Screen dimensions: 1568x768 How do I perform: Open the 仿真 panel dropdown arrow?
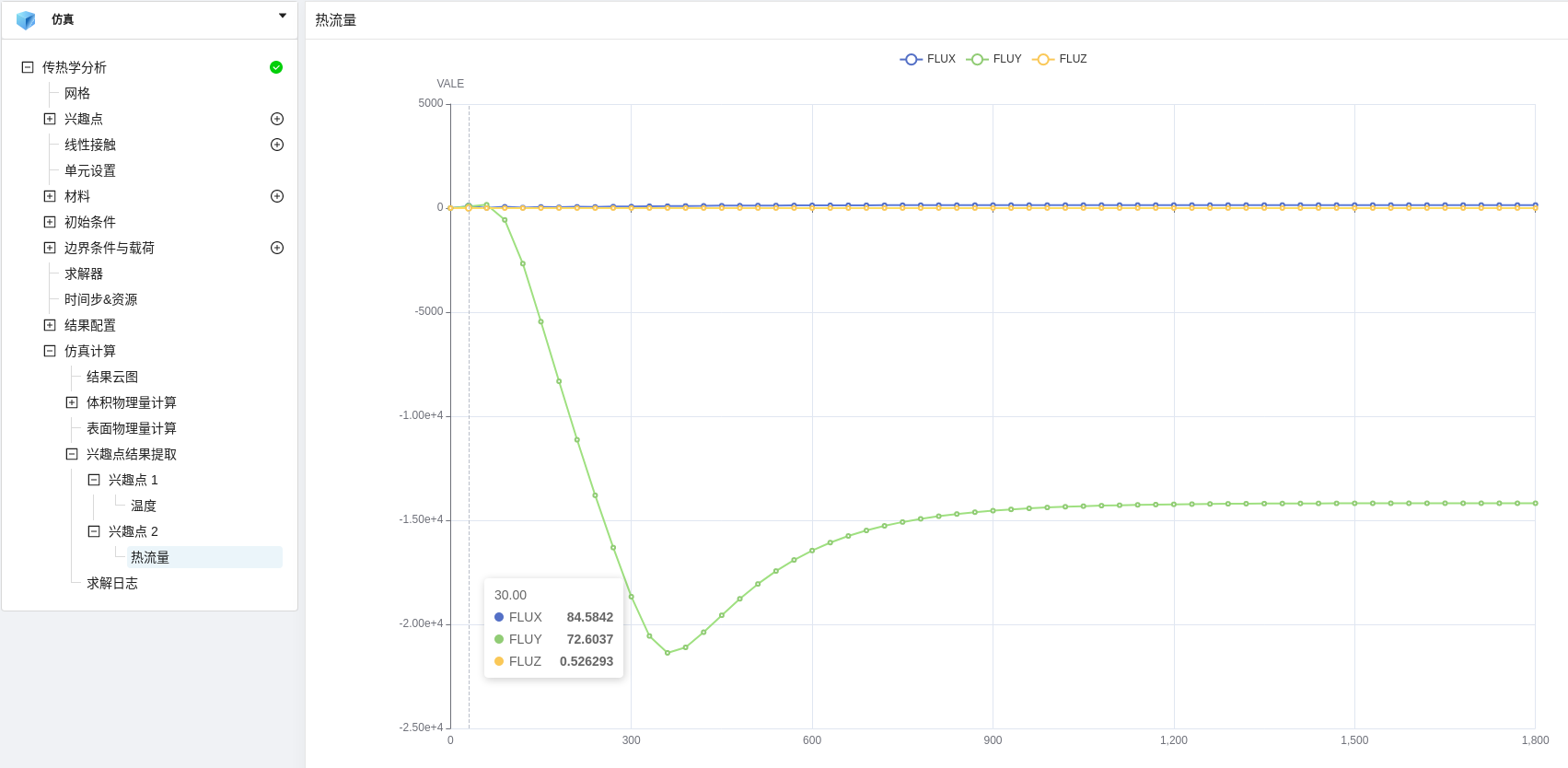tap(283, 16)
